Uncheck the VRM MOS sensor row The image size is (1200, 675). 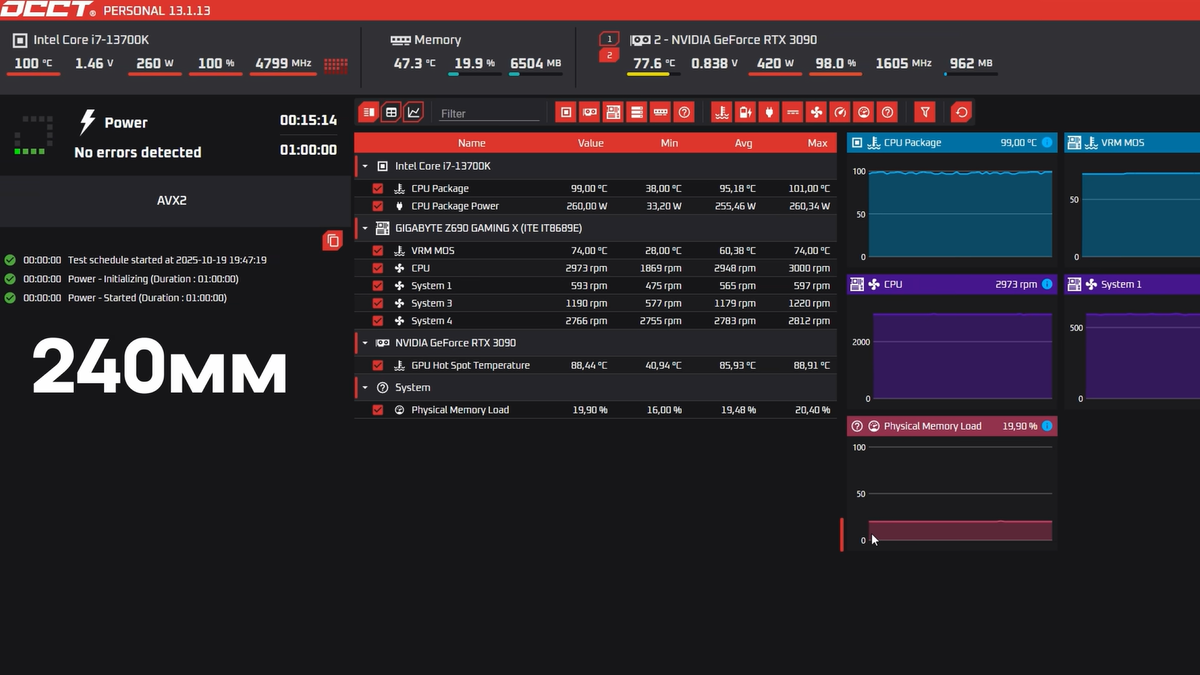[x=377, y=251]
